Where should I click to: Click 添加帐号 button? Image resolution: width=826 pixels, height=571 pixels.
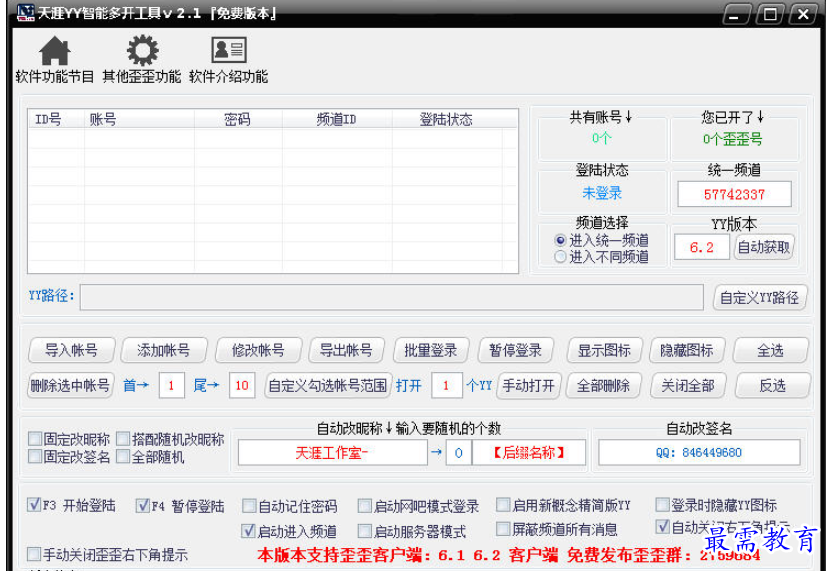coord(164,350)
